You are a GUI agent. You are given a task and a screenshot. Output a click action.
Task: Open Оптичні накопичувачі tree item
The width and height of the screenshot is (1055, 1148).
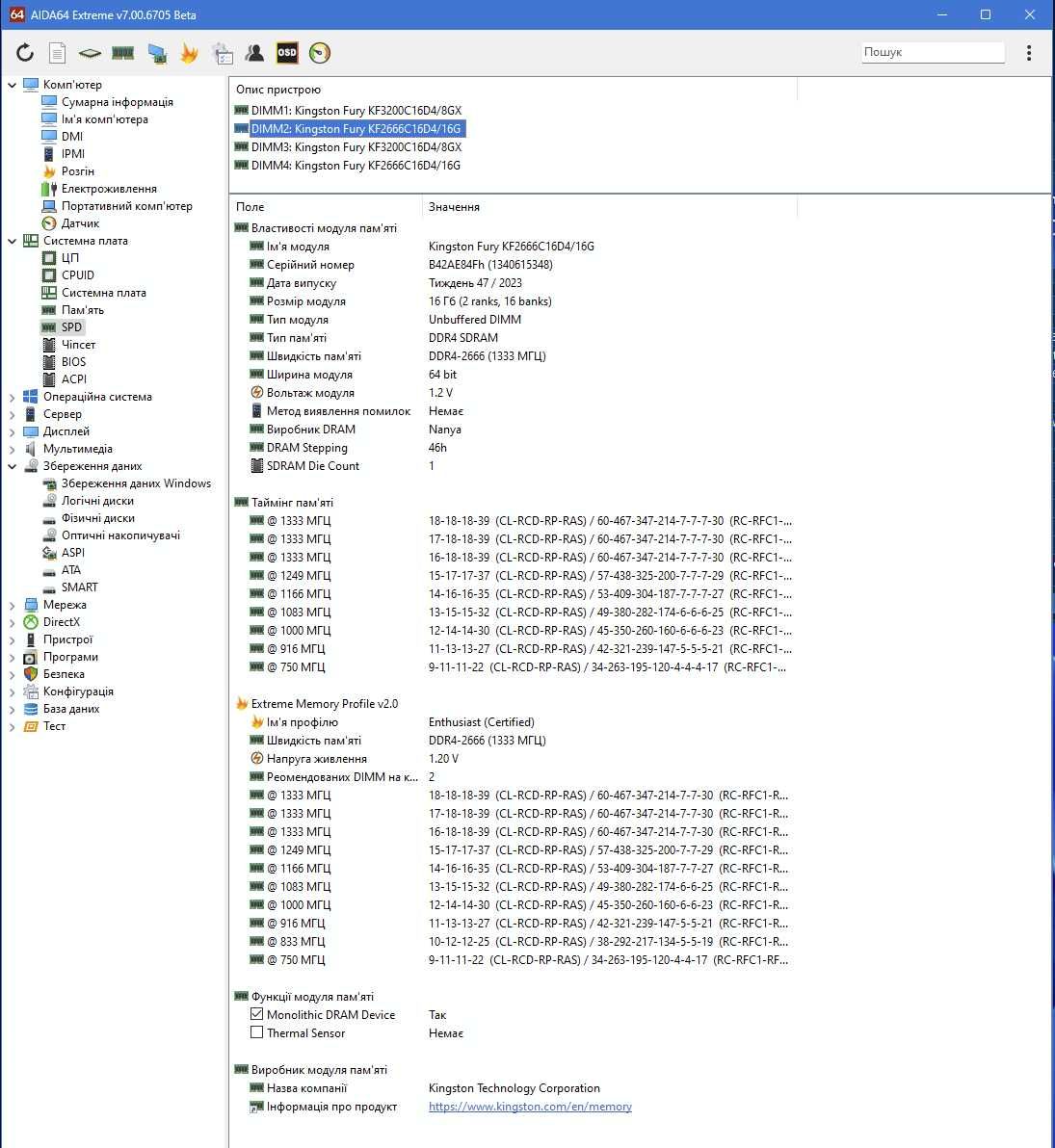[x=120, y=535]
